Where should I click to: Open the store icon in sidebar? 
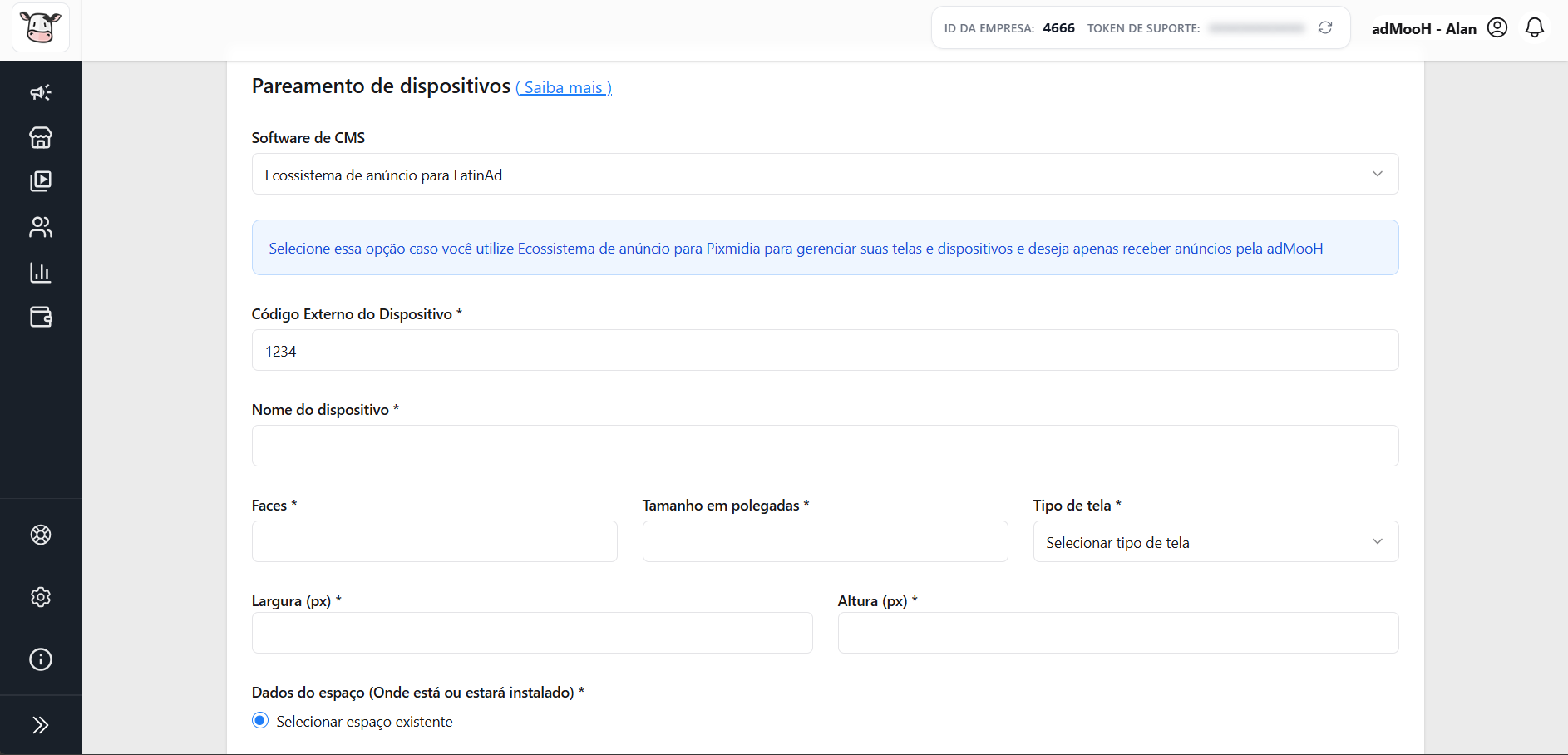click(41, 137)
